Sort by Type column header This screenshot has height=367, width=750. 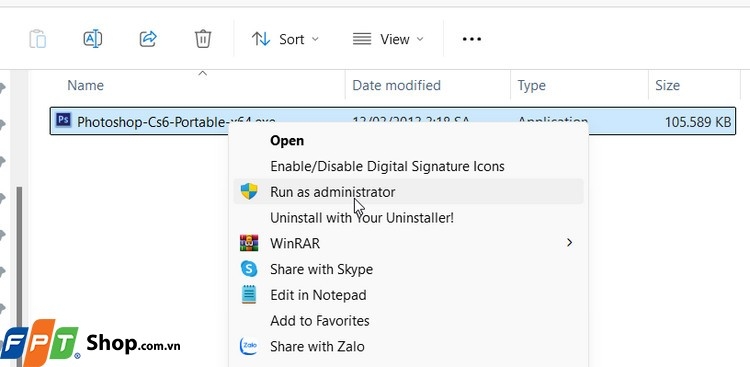[531, 86]
